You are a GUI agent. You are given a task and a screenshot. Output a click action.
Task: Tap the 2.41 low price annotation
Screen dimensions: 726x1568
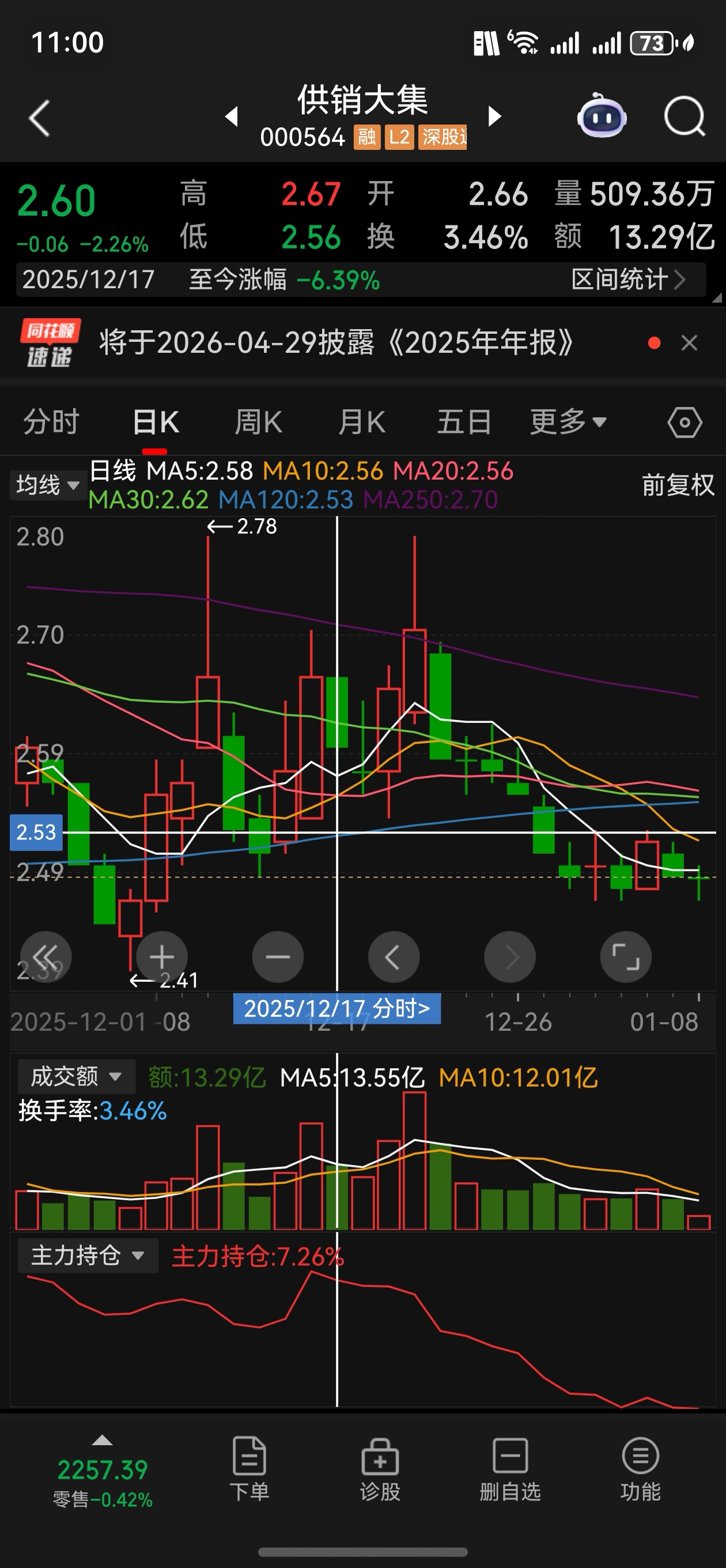click(x=164, y=981)
